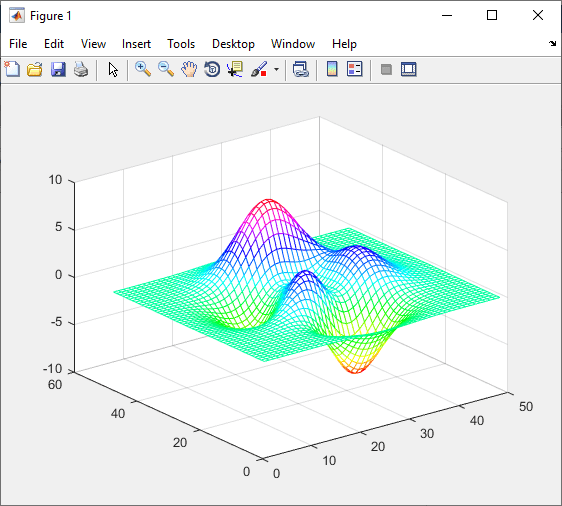
Task: Click the Hide Plot Tools icon
Action: click(386, 69)
